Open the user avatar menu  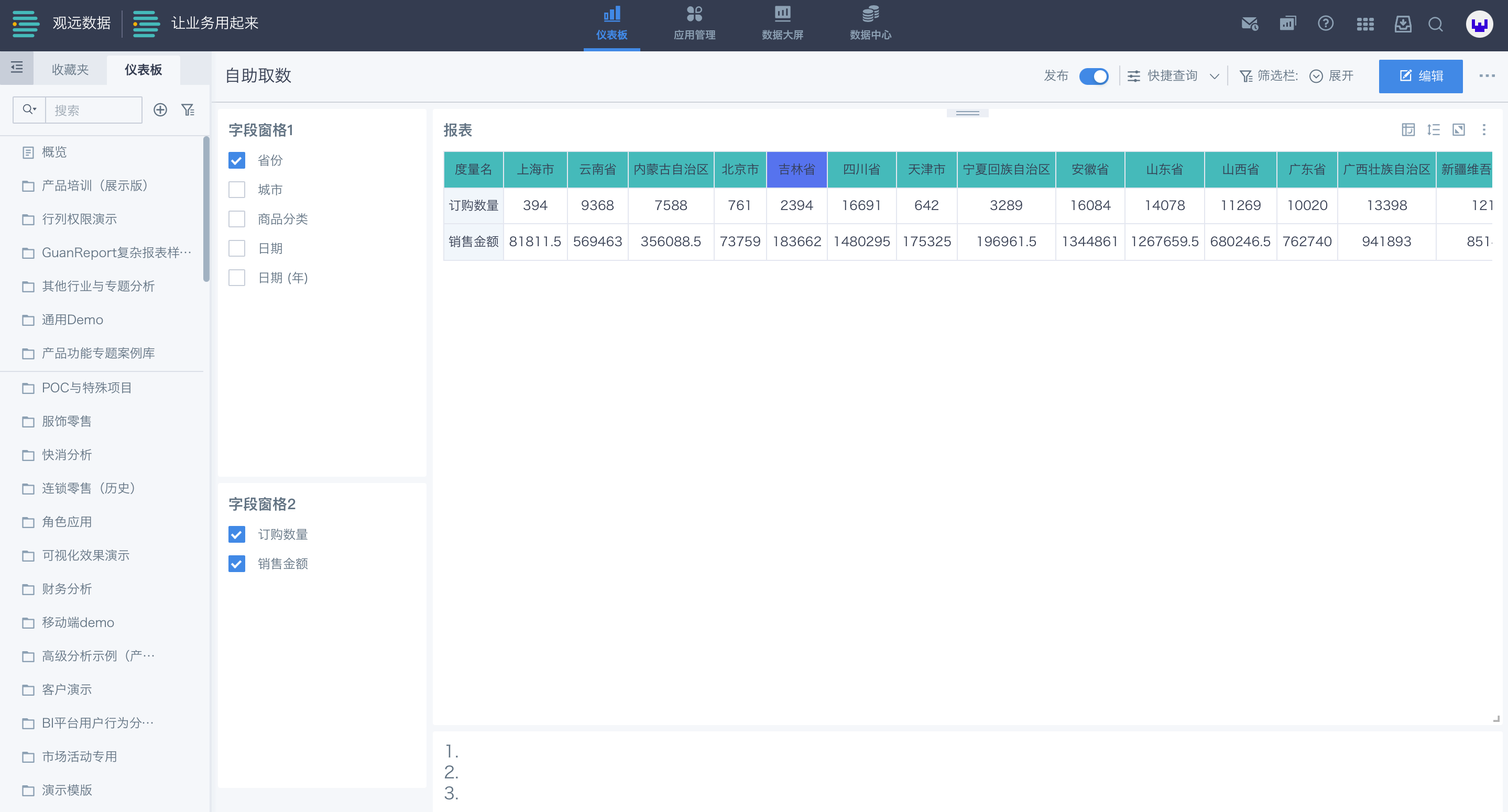(1479, 24)
